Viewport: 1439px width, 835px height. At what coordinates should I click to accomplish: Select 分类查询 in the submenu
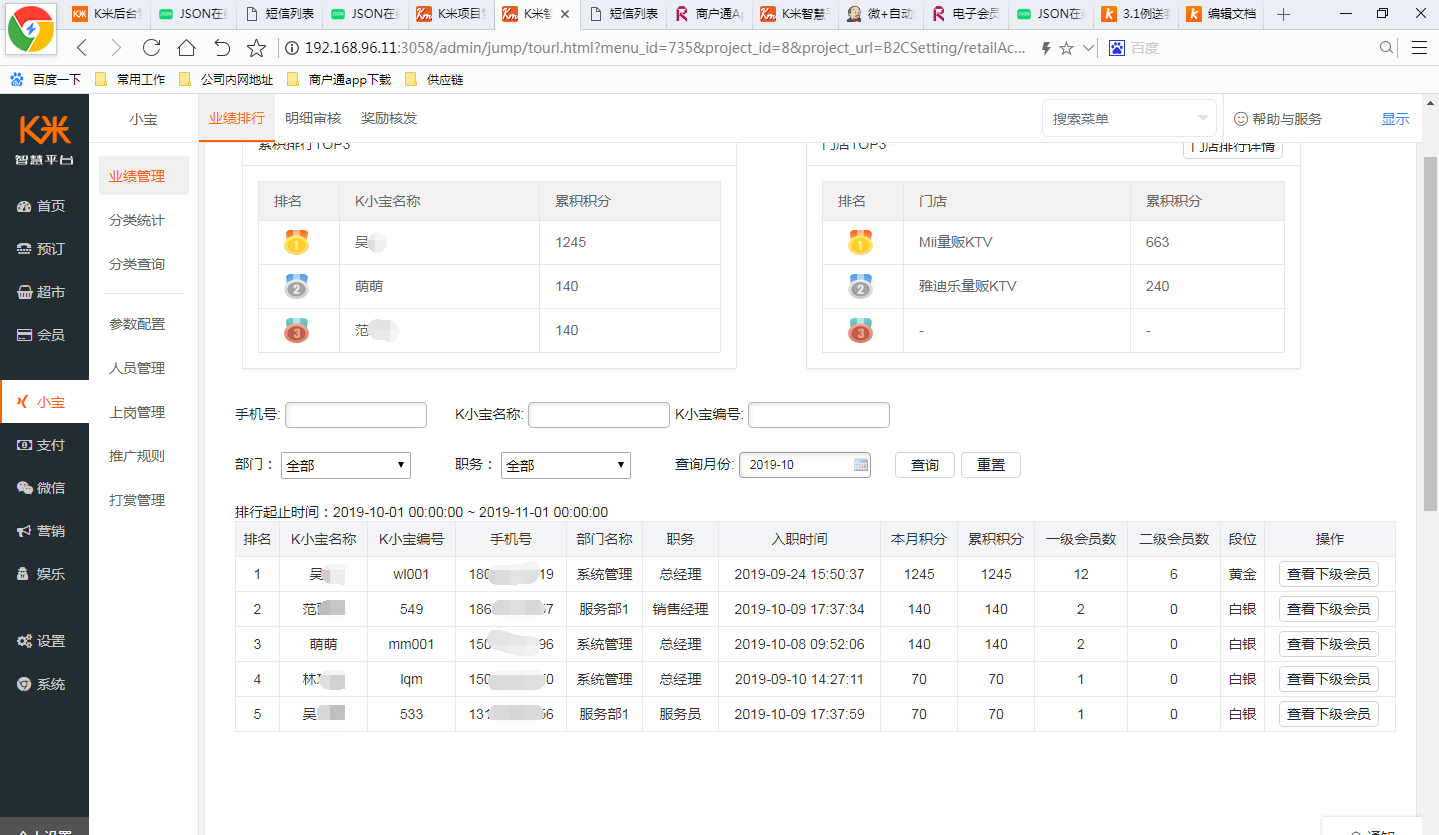(137, 264)
